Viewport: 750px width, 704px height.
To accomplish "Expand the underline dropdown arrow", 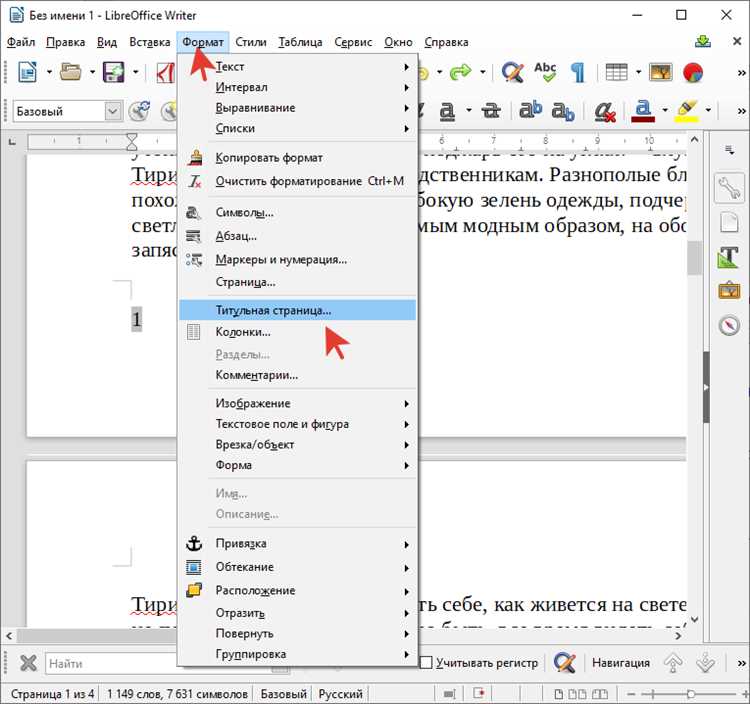I will point(469,111).
